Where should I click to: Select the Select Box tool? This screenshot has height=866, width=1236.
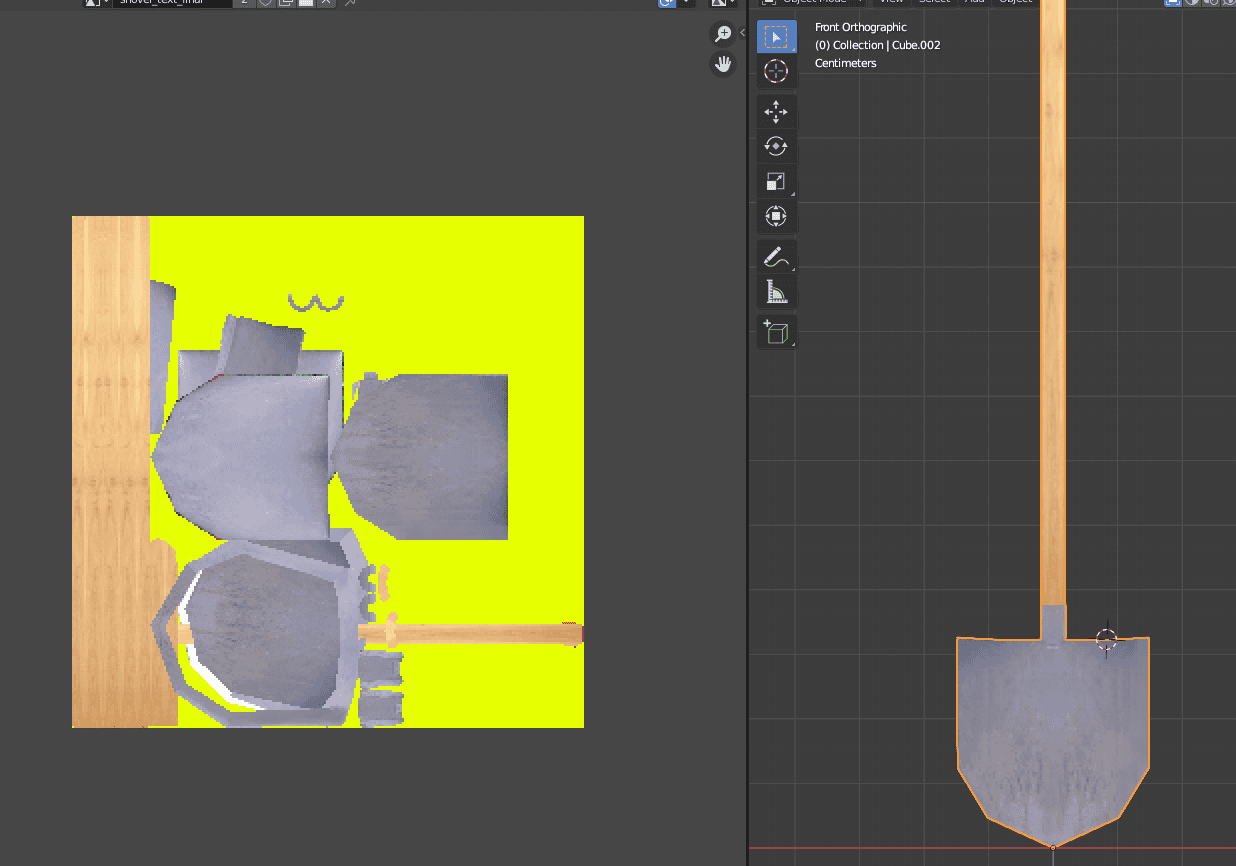pos(776,37)
